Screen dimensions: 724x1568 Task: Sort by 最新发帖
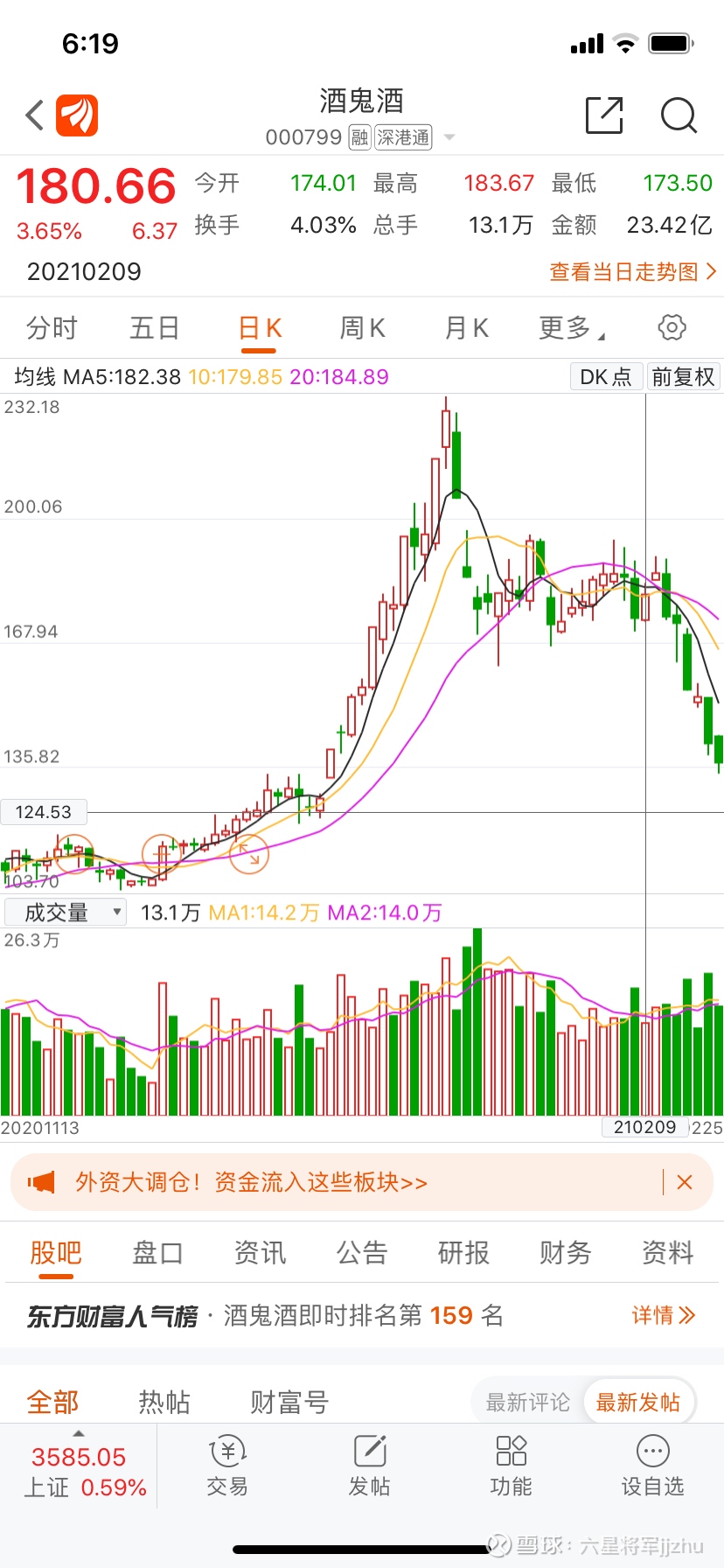click(638, 1403)
